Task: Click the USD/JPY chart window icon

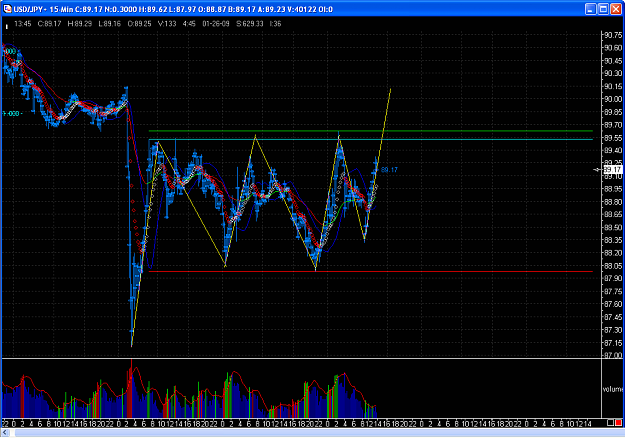Action: coord(7,9)
